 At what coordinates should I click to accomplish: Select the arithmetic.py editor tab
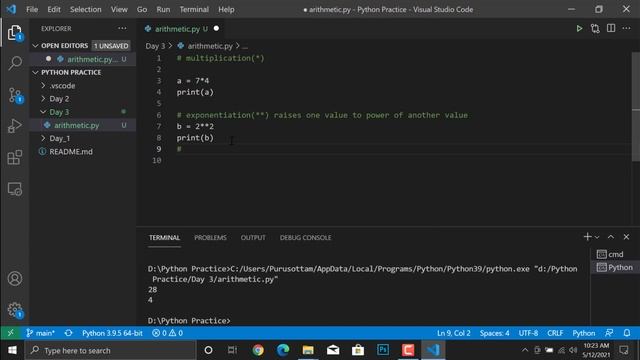(x=181, y=29)
